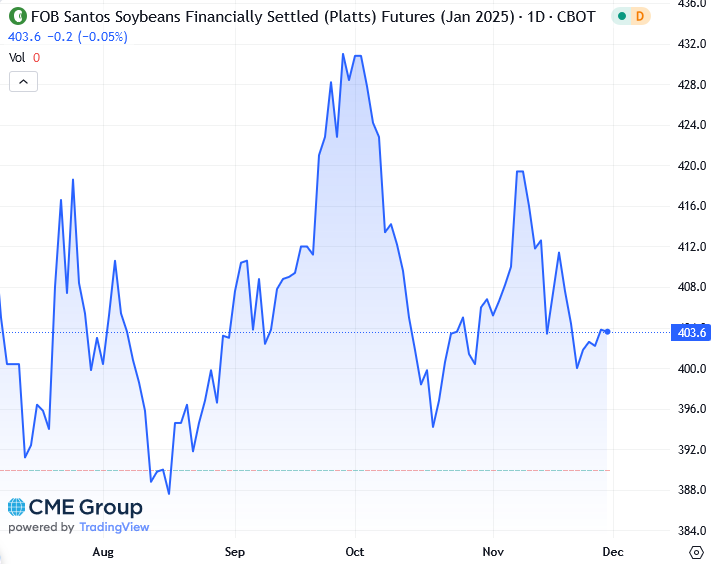Screen dimensions: 719x564
Task: Open chart settings hexagon icon
Action: pos(697,552)
